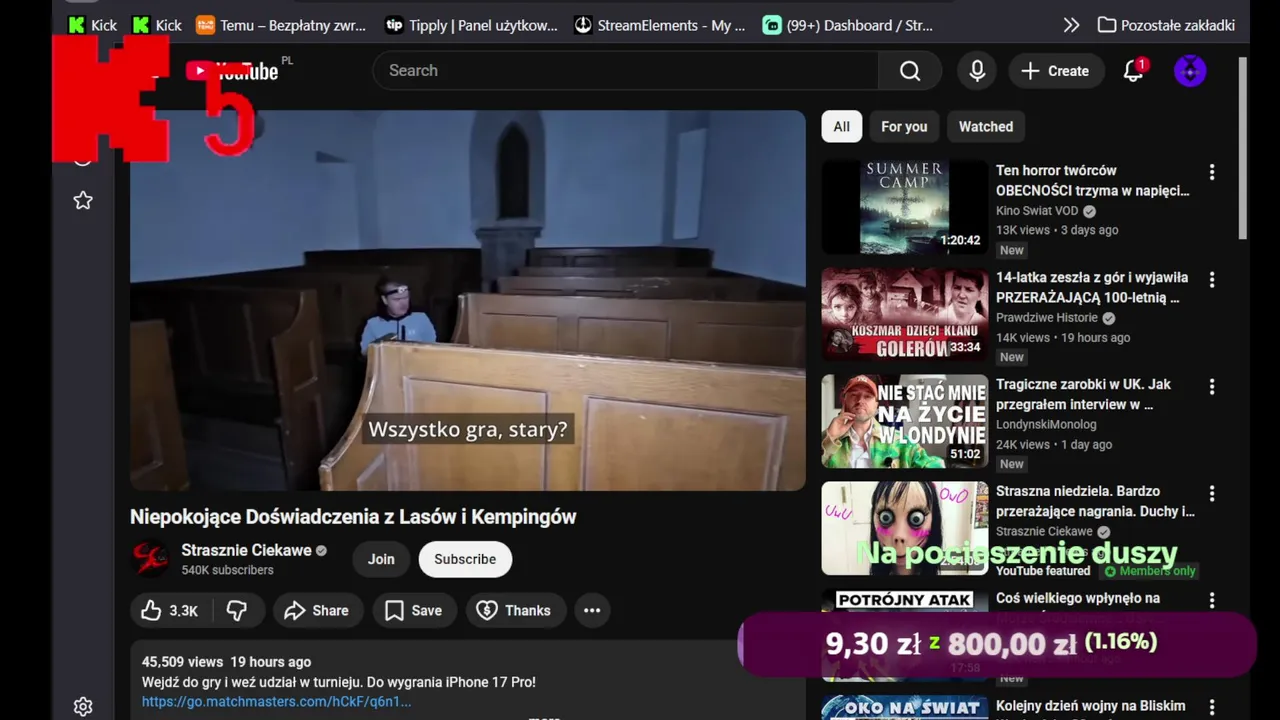The height and width of the screenshot is (720, 1280).
Task: Open notifications bell
Action: [x=1133, y=71]
